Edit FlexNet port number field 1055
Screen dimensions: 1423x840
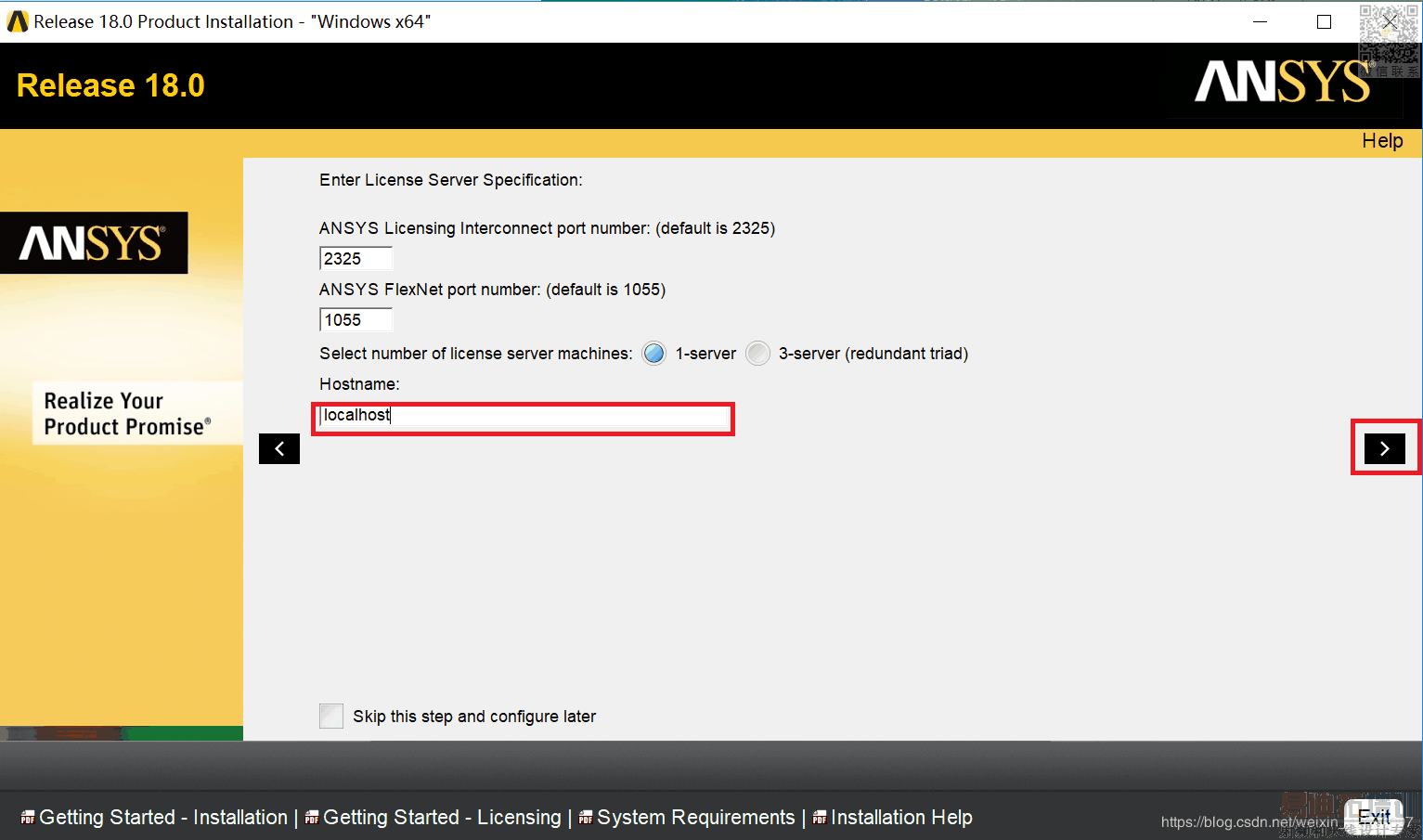click(356, 320)
